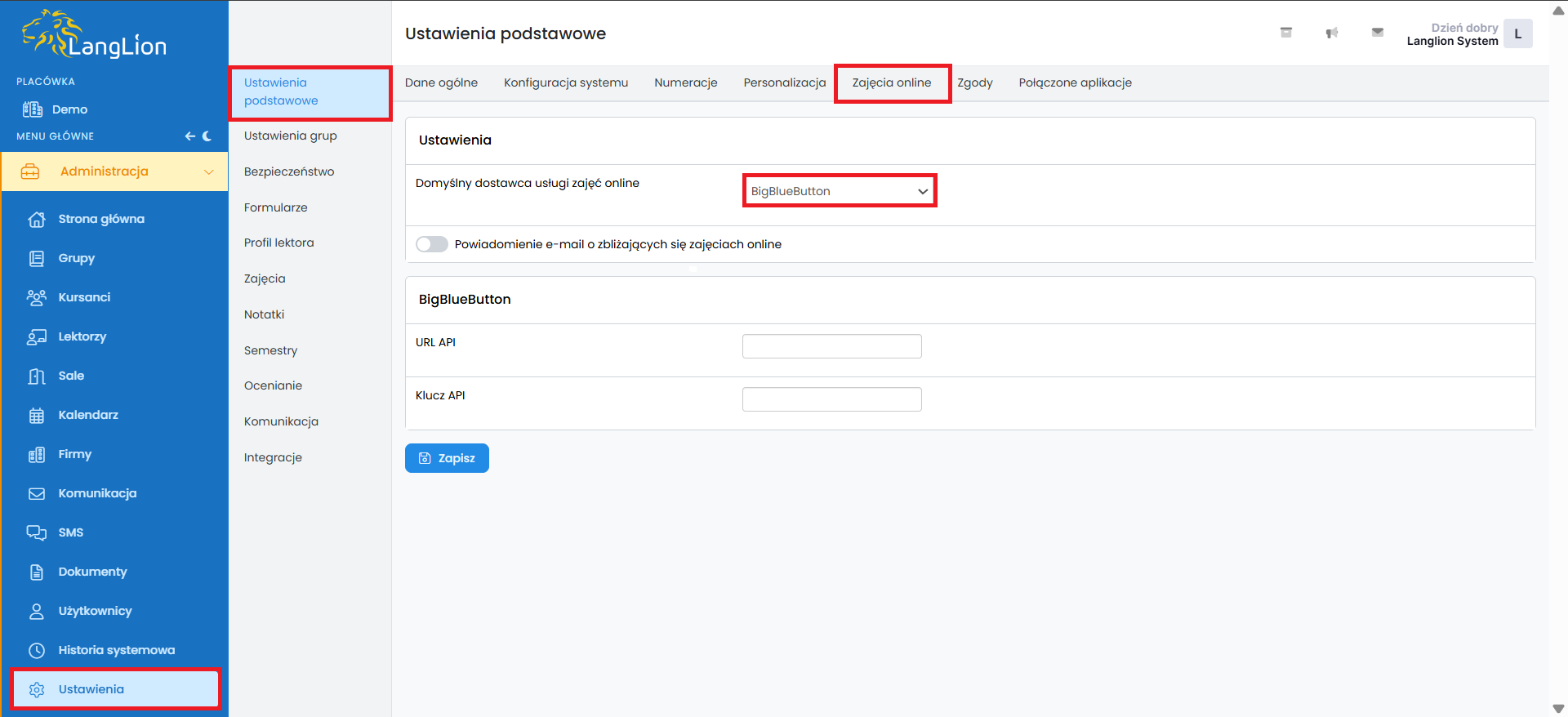Select Bezpieczeństwo in the settings submenu
Image resolution: width=1568 pixels, height=717 pixels.
point(289,171)
